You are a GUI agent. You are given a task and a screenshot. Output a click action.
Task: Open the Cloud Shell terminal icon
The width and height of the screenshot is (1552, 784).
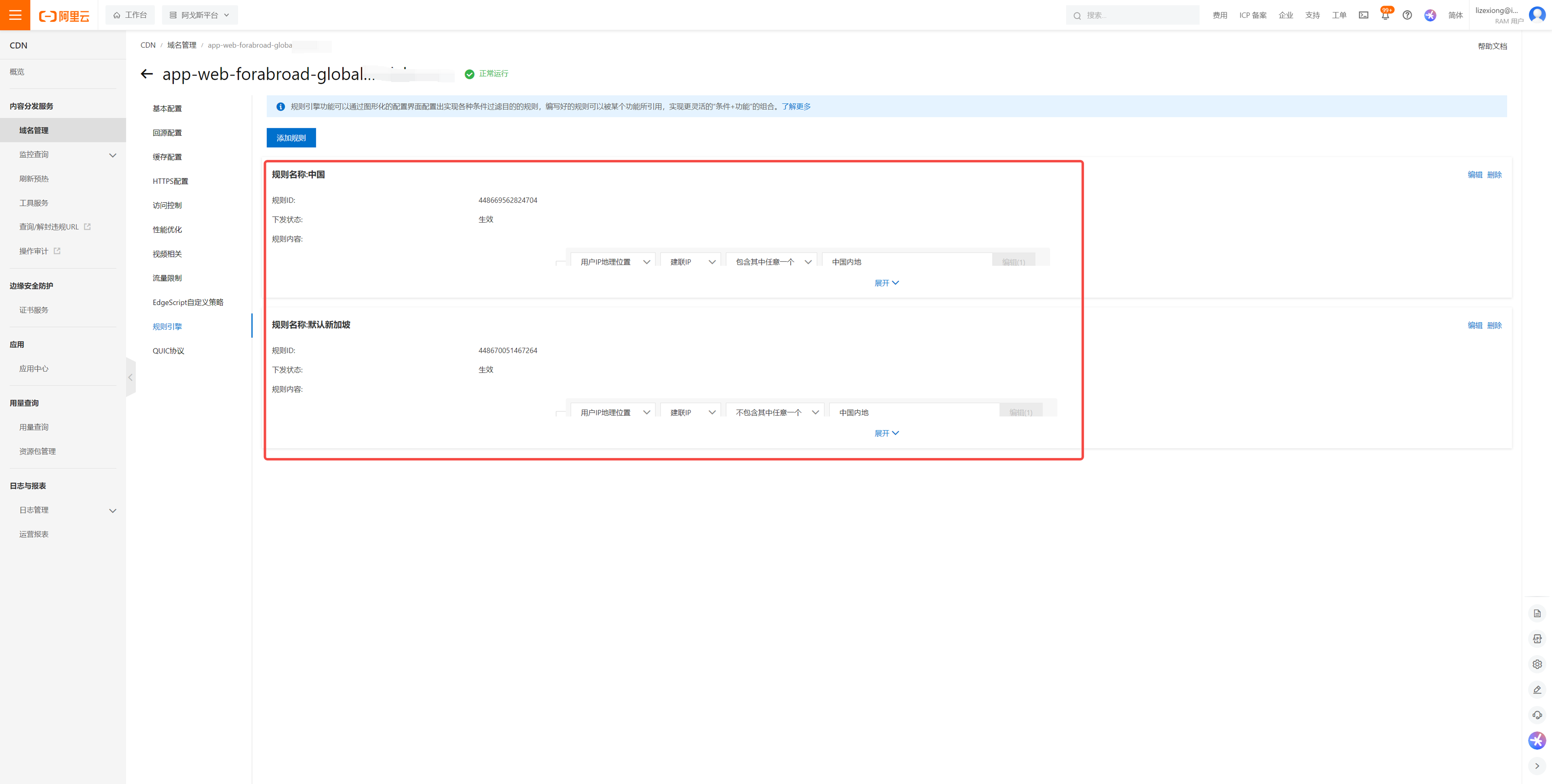coord(1363,15)
